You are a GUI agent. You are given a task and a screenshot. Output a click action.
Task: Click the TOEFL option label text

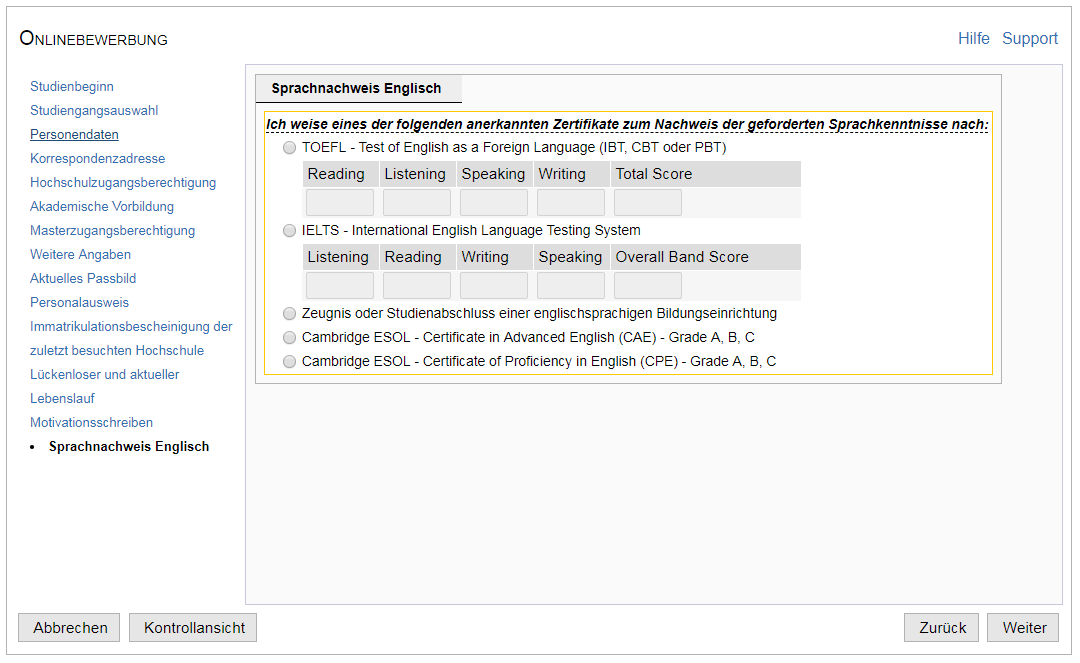[x=514, y=148]
